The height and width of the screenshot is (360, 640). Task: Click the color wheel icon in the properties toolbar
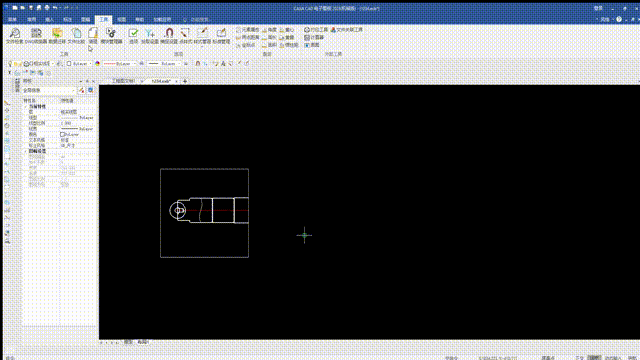point(97,64)
